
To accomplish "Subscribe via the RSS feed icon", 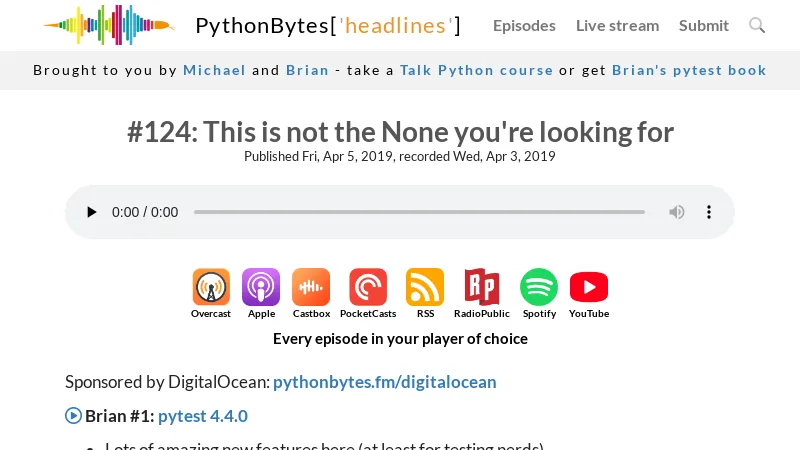I will (425, 288).
